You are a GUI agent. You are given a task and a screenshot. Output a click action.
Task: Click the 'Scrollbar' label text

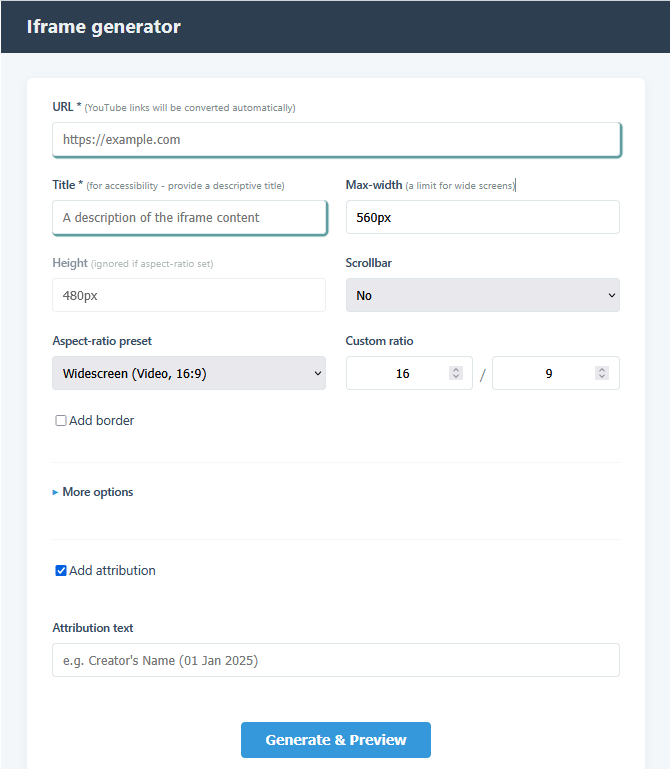[x=368, y=263]
